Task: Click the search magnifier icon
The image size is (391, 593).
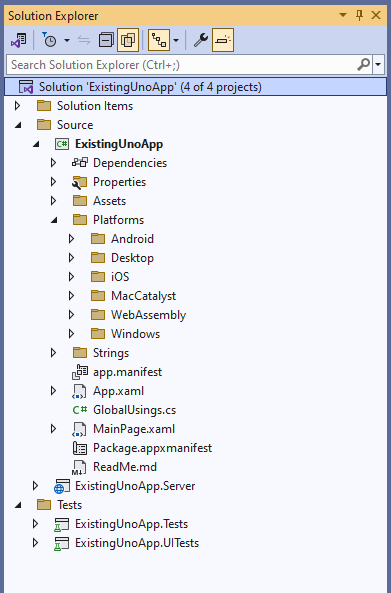Action: tap(363, 65)
